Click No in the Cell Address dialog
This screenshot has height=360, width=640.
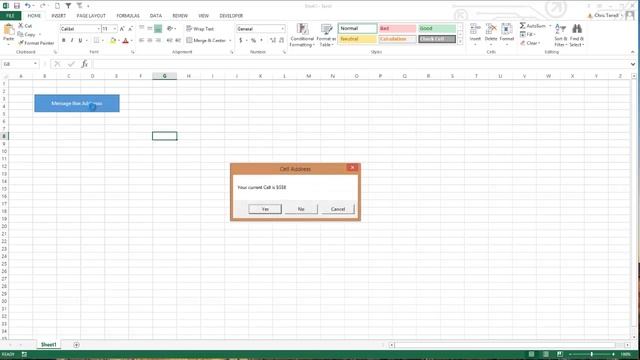pyautogui.click(x=301, y=209)
